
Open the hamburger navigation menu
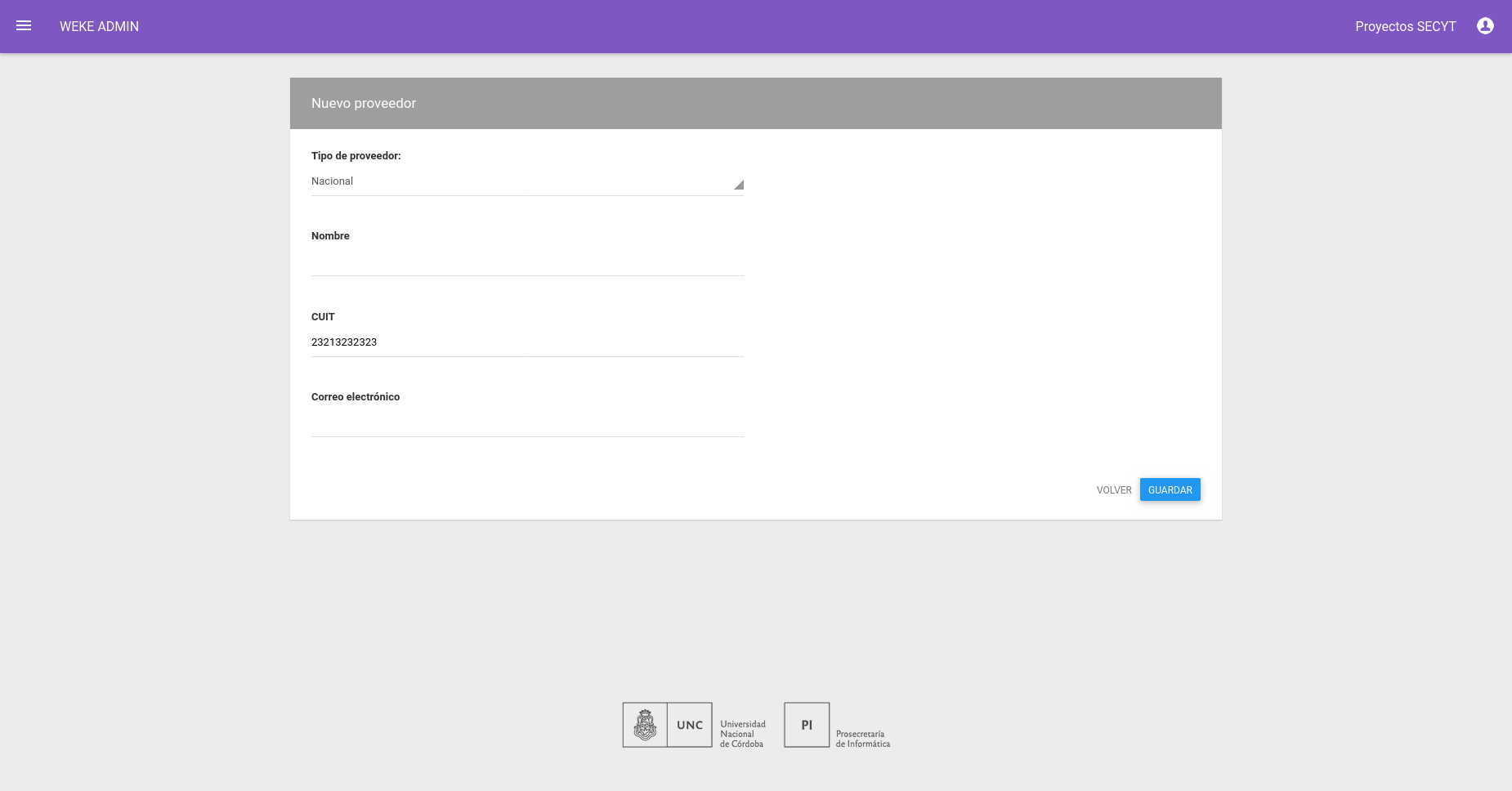tap(24, 26)
